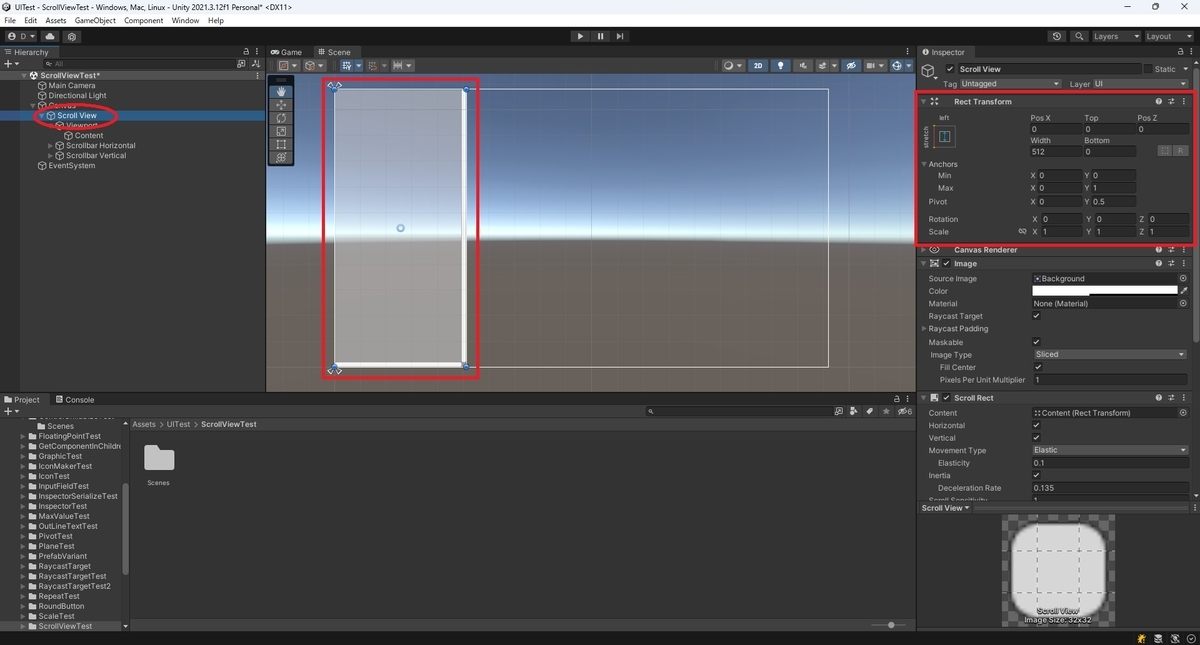This screenshot has width=1200, height=645.
Task: Select the Rotate tool
Action: coord(280,117)
